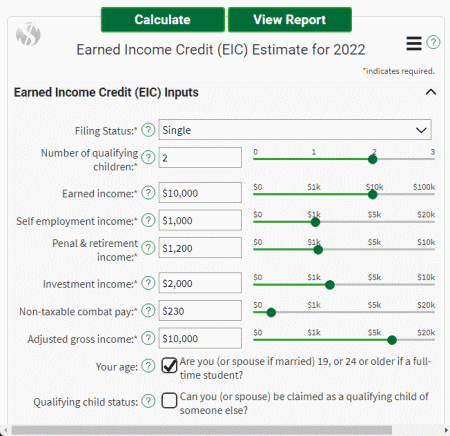Uncheck the Your age checkbox
This screenshot has width=450, height=436.
coord(169,366)
